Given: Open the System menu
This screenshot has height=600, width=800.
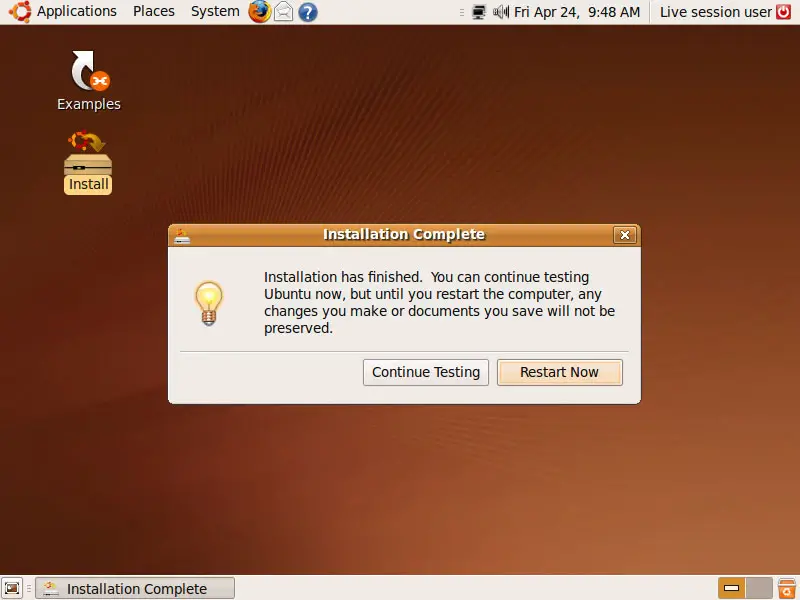Looking at the screenshot, I should [215, 11].
